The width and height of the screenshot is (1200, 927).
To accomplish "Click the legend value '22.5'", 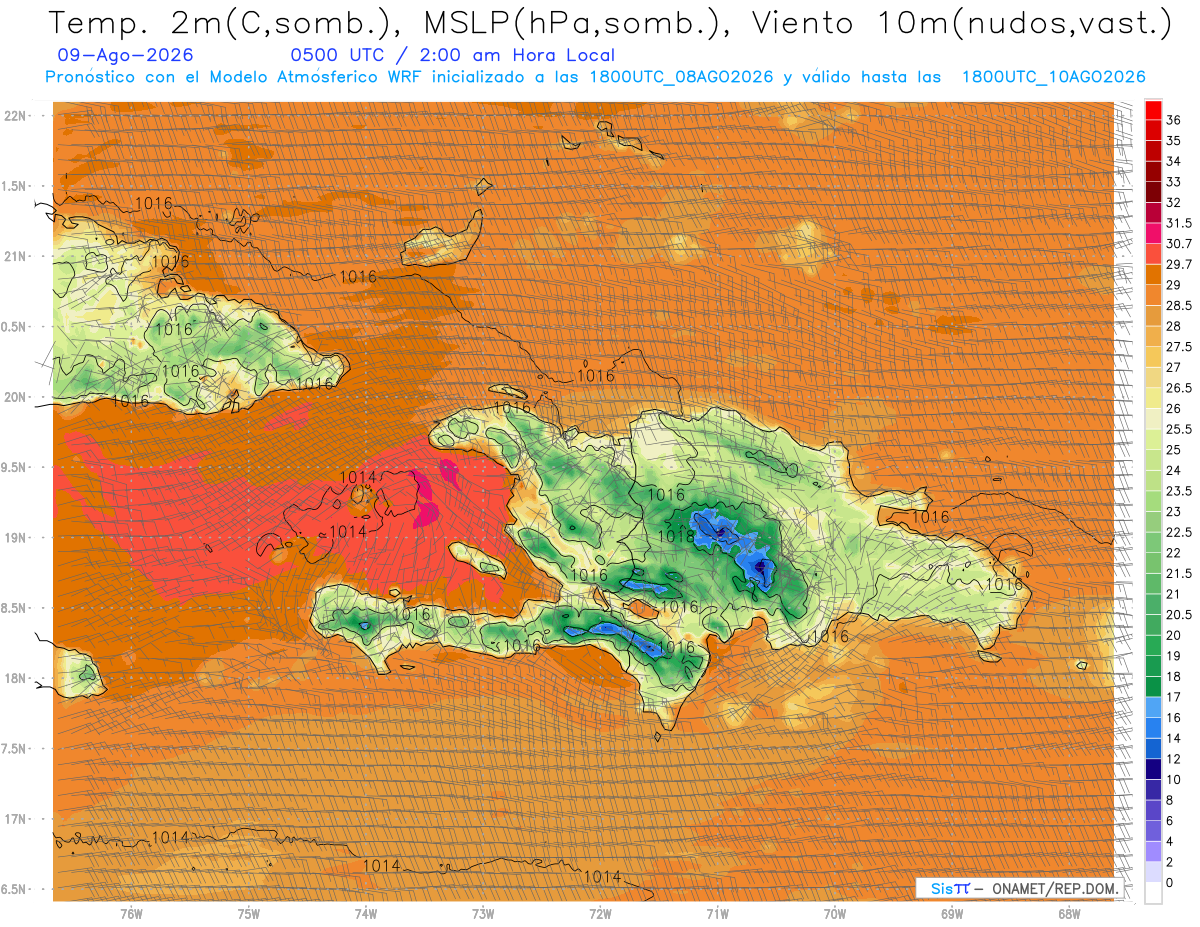I will tap(1179, 532).
